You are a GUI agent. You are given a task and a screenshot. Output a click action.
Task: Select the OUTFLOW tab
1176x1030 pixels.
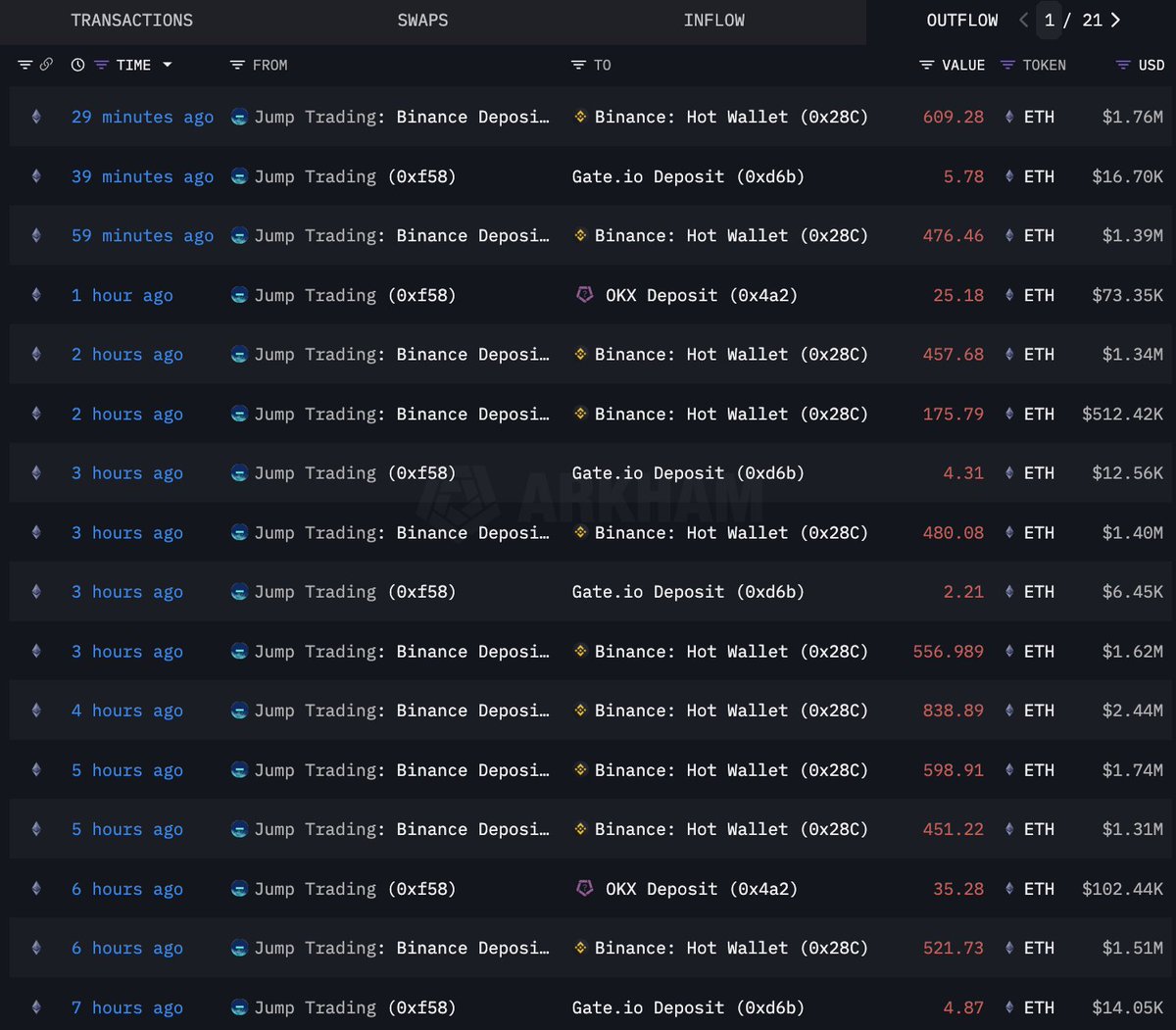tap(962, 20)
